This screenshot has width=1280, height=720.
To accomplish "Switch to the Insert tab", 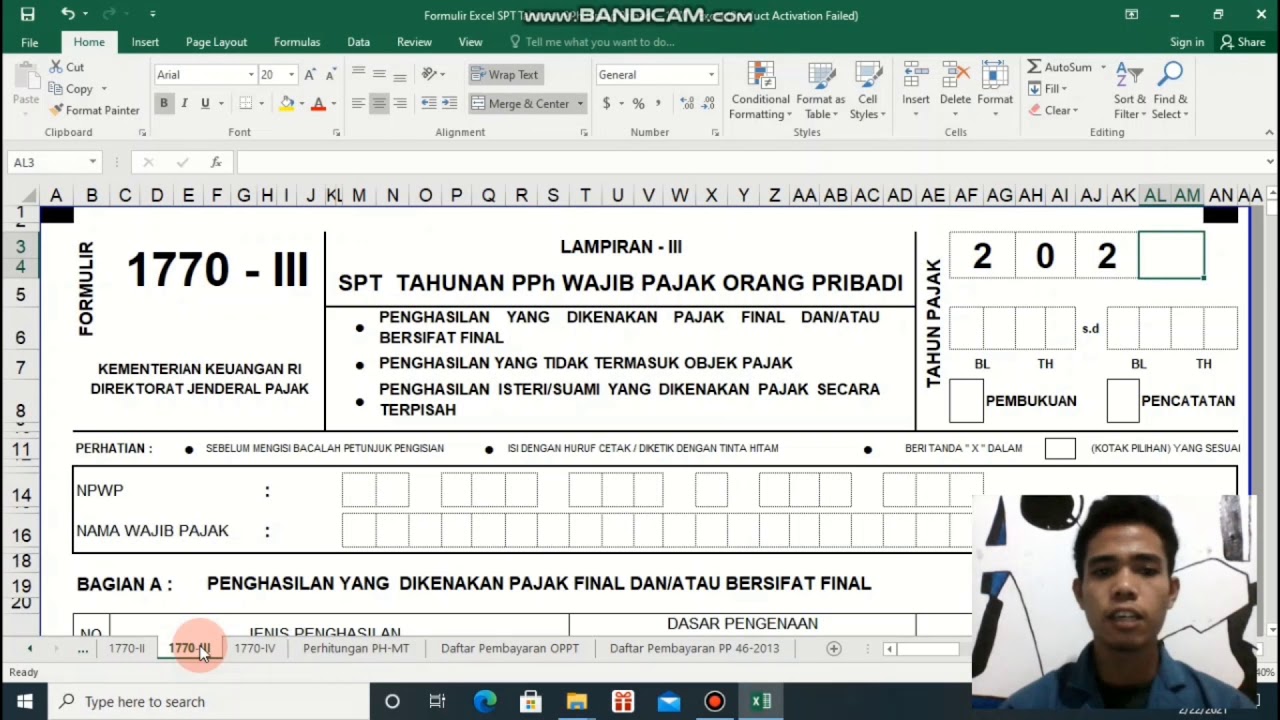I will [145, 42].
